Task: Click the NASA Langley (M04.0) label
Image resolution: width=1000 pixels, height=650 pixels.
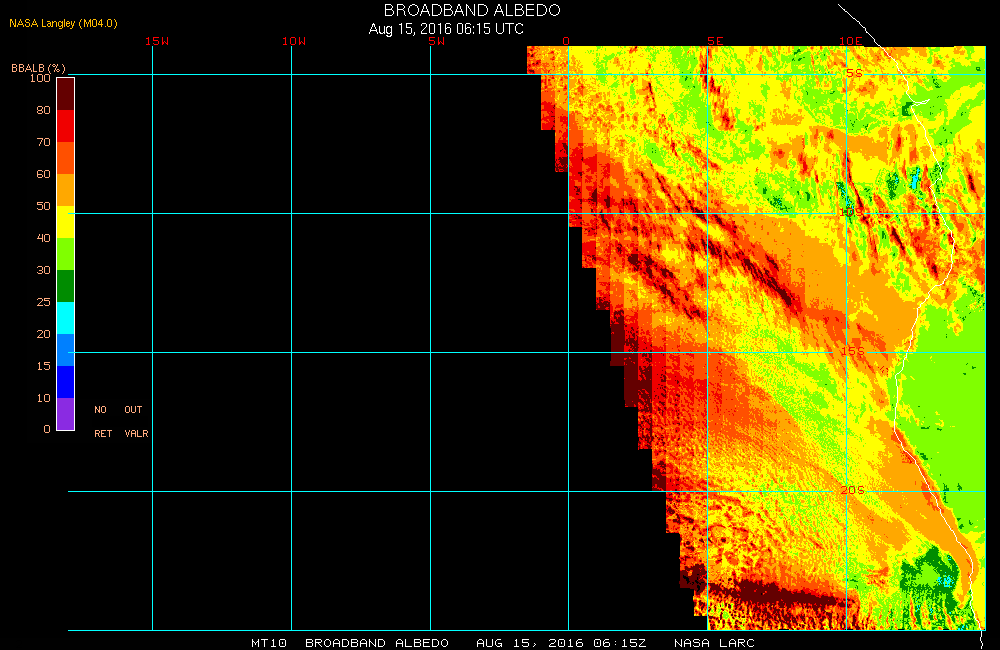Action: (x=63, y=23)
